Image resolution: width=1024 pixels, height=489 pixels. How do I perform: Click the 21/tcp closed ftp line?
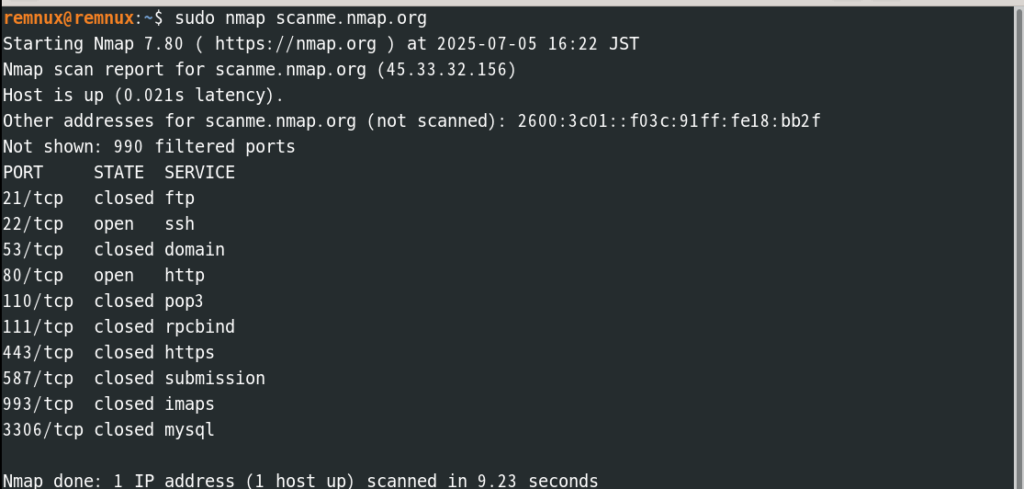click(99, 198)
